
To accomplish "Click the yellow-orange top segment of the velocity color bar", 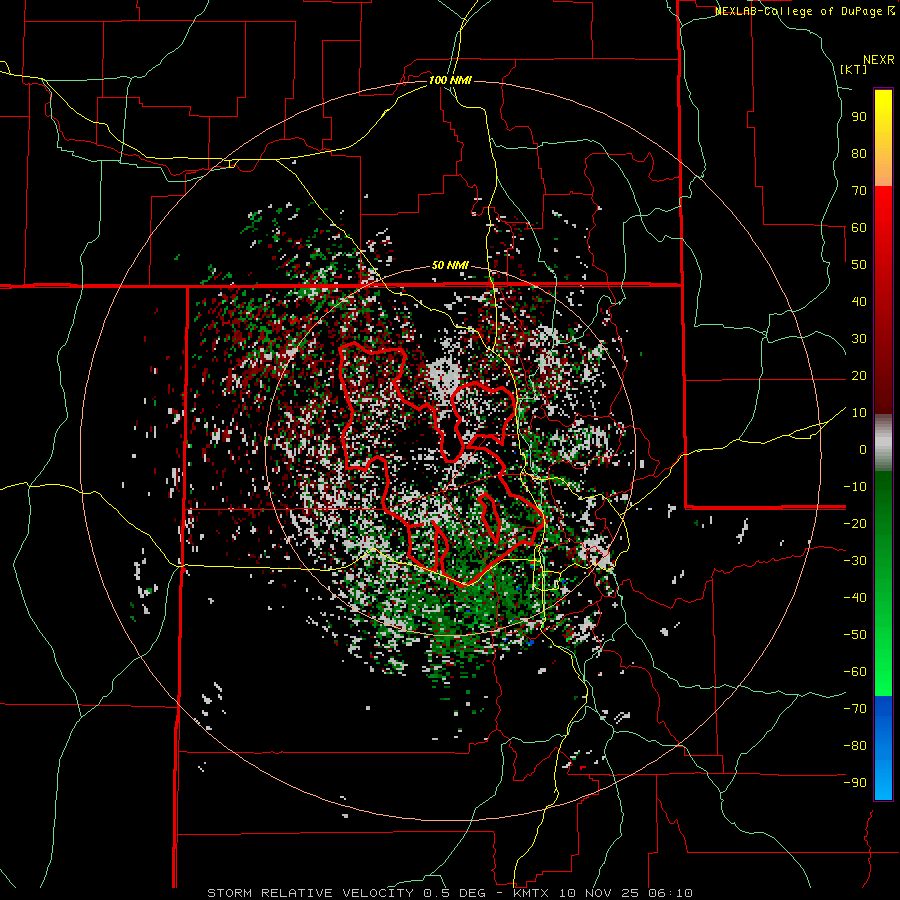I will click(x=883, y=138).
